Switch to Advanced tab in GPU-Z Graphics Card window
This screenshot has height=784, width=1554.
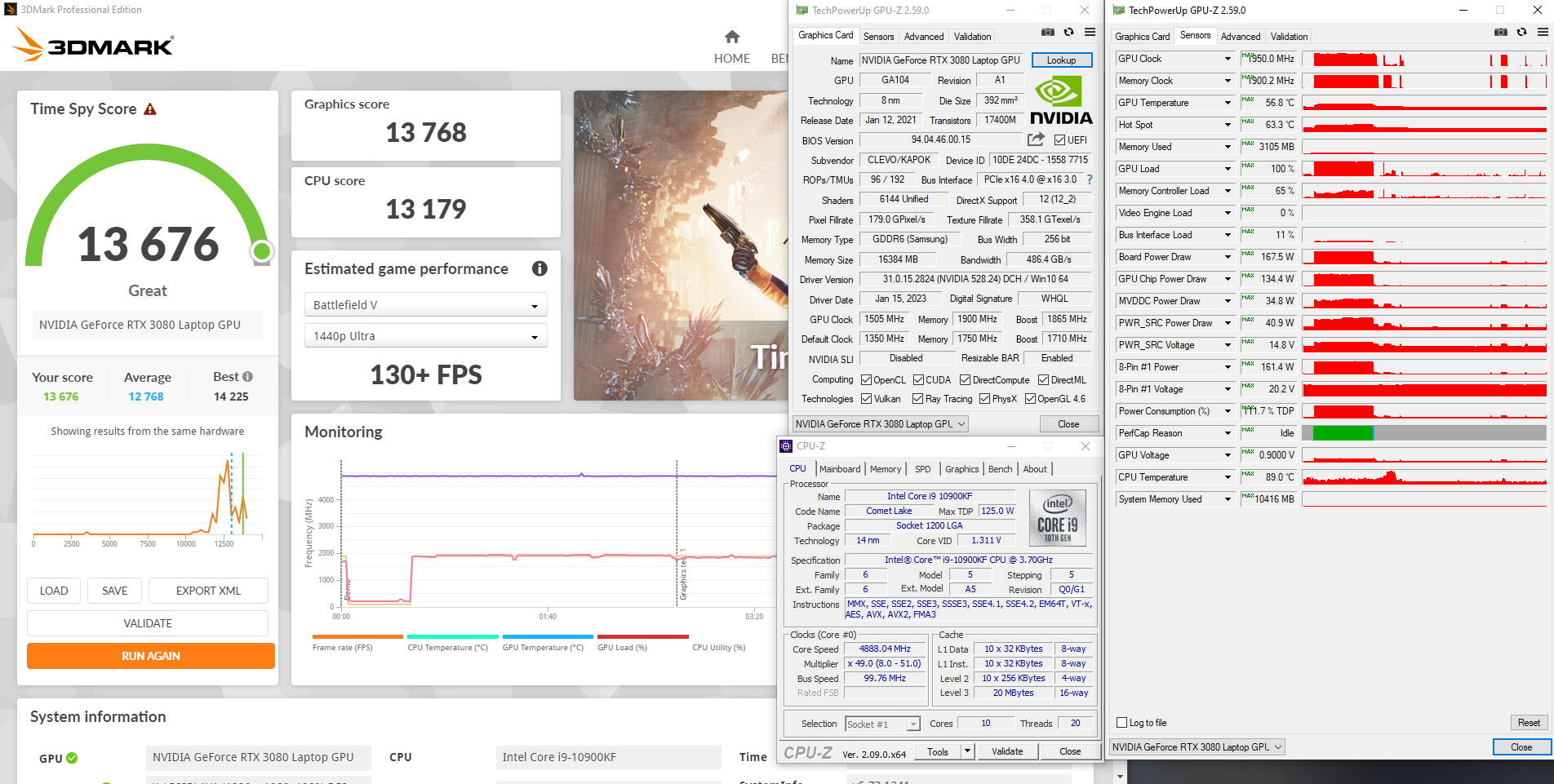click(924, 37)
